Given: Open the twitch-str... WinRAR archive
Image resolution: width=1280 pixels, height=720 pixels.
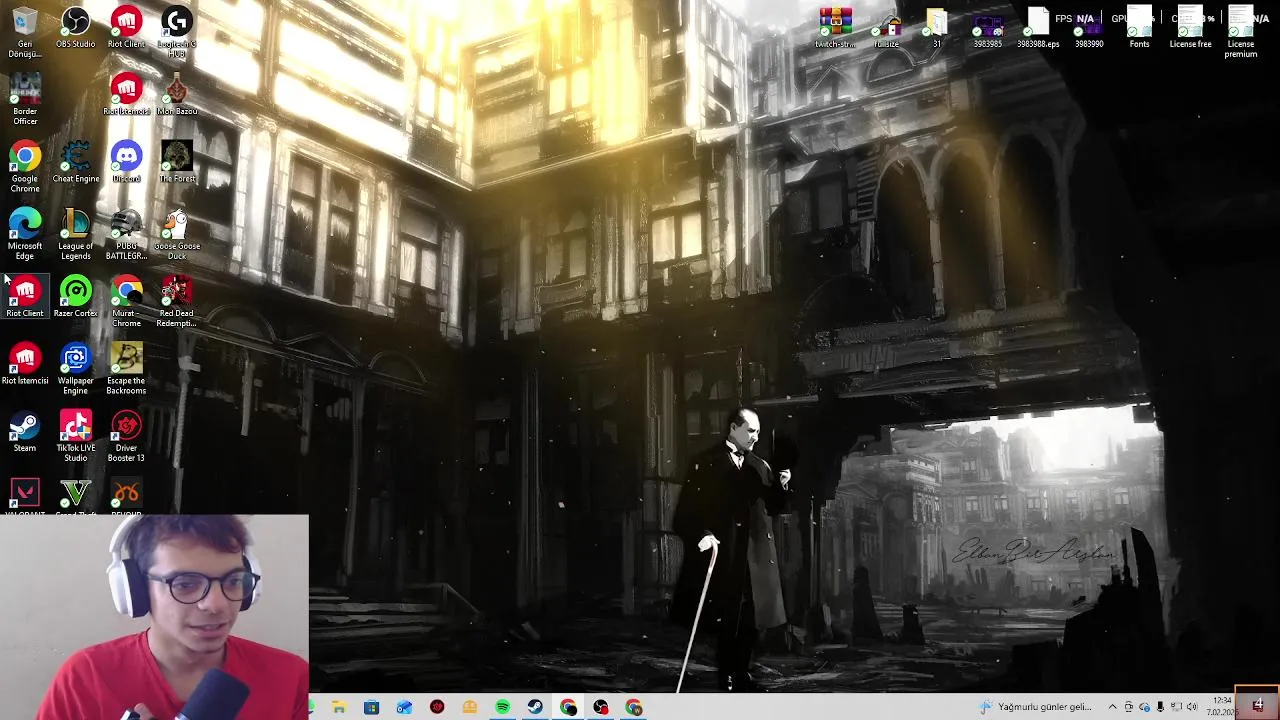Looking at the screenshot, I should coord(836,27).
